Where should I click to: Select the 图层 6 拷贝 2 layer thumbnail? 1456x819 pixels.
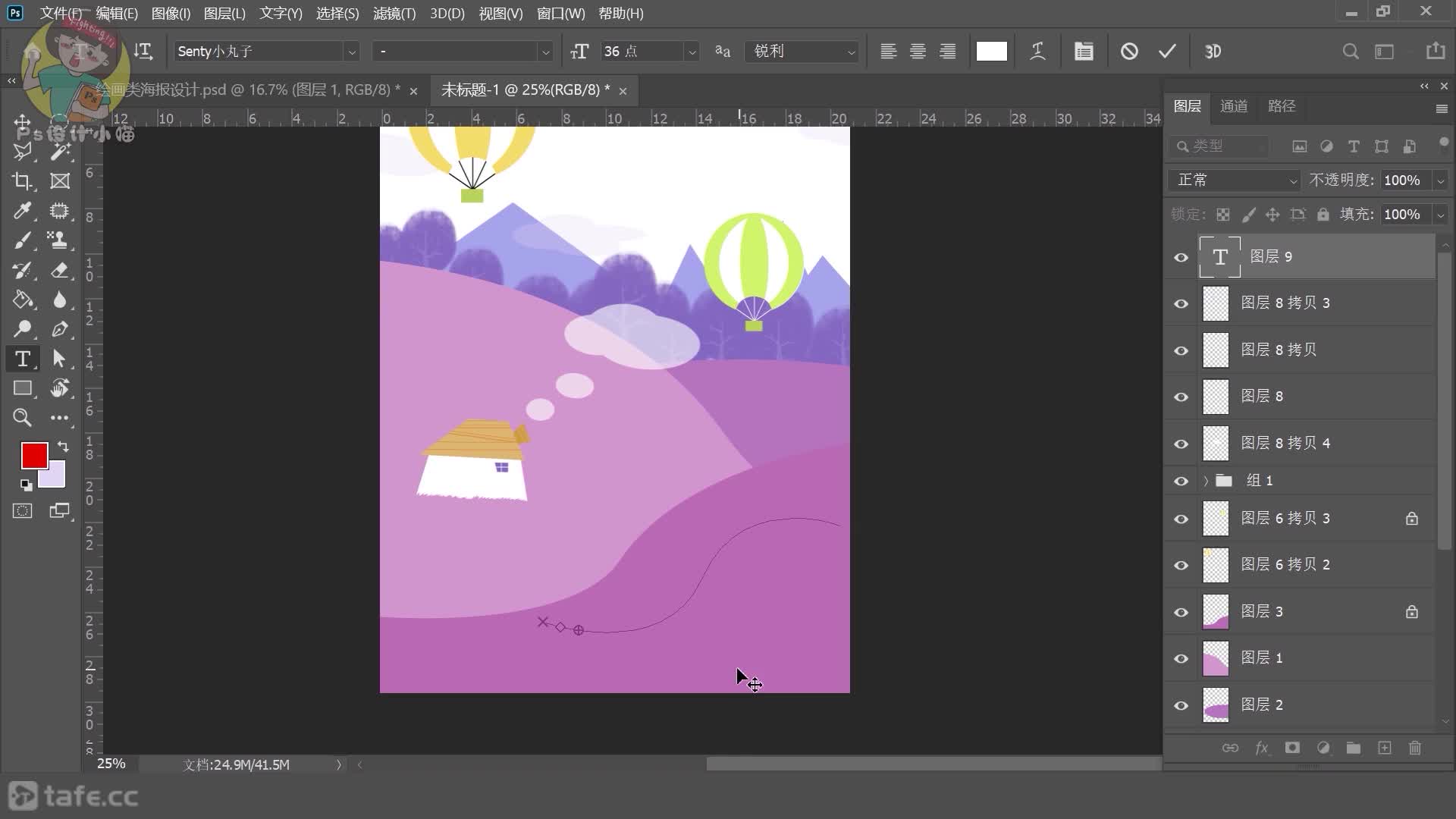tap(1216, 566)
